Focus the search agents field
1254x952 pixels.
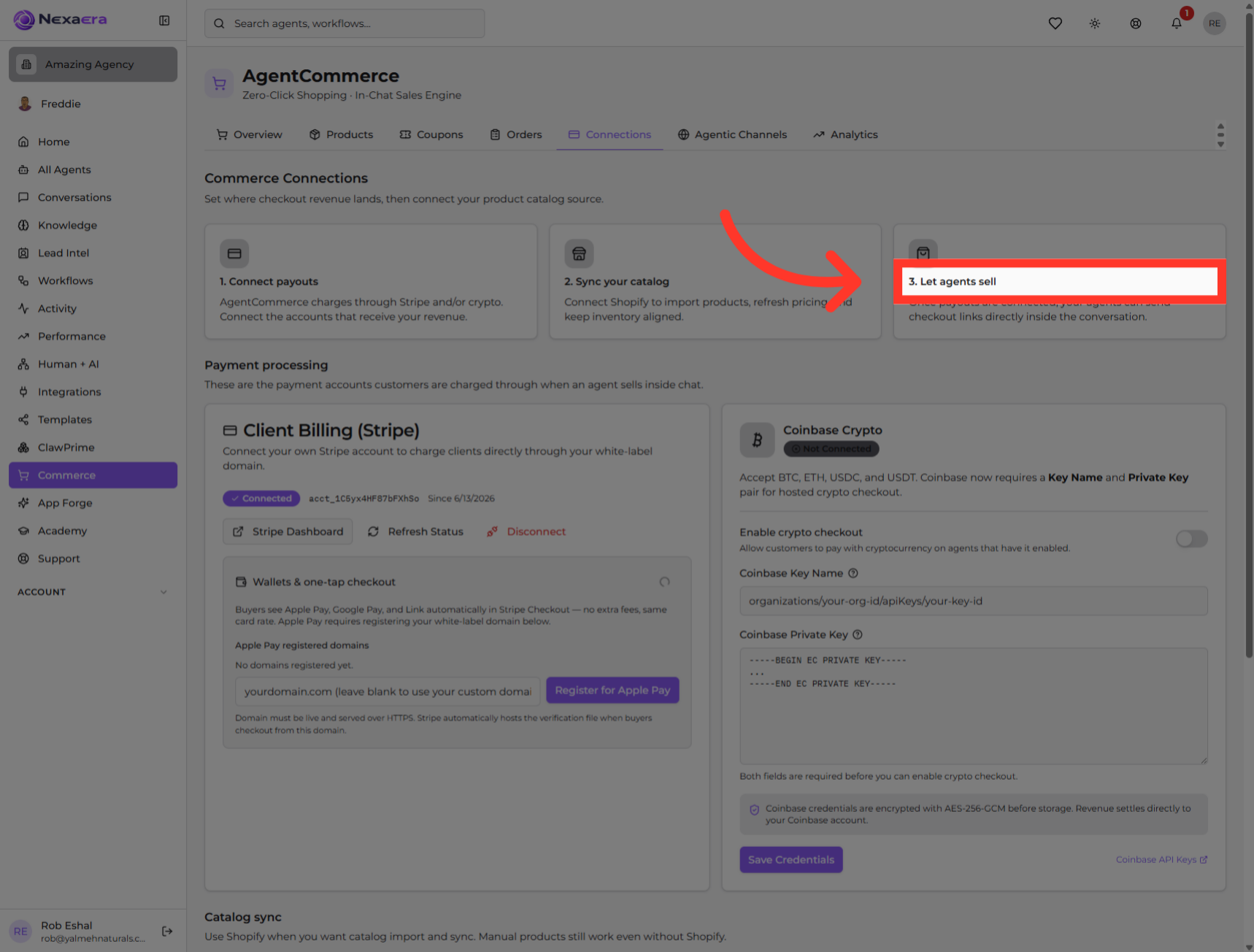coord(345,23)
